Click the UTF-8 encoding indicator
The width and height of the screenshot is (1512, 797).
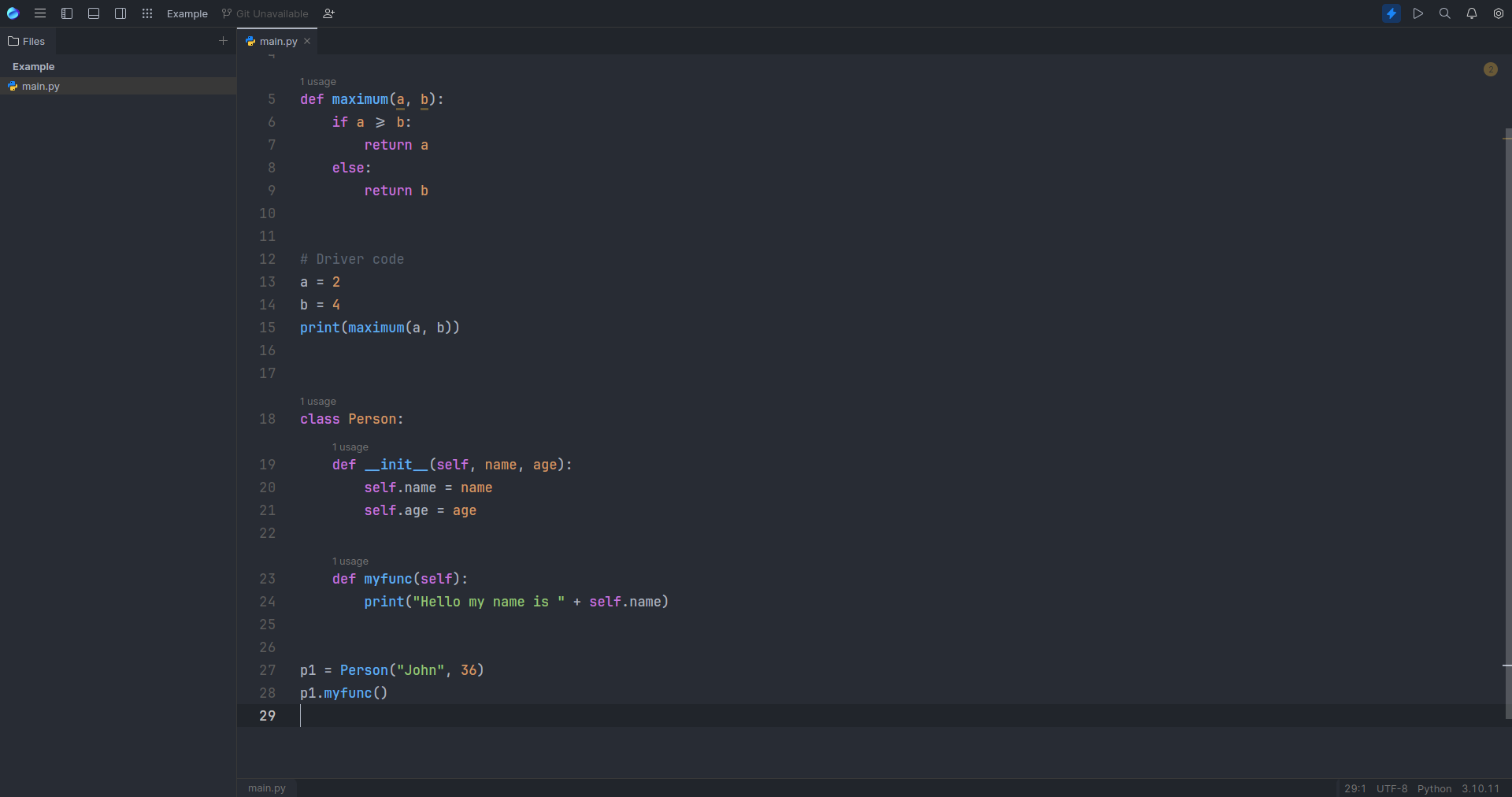pyautogui.click(x=1392, y=788)
